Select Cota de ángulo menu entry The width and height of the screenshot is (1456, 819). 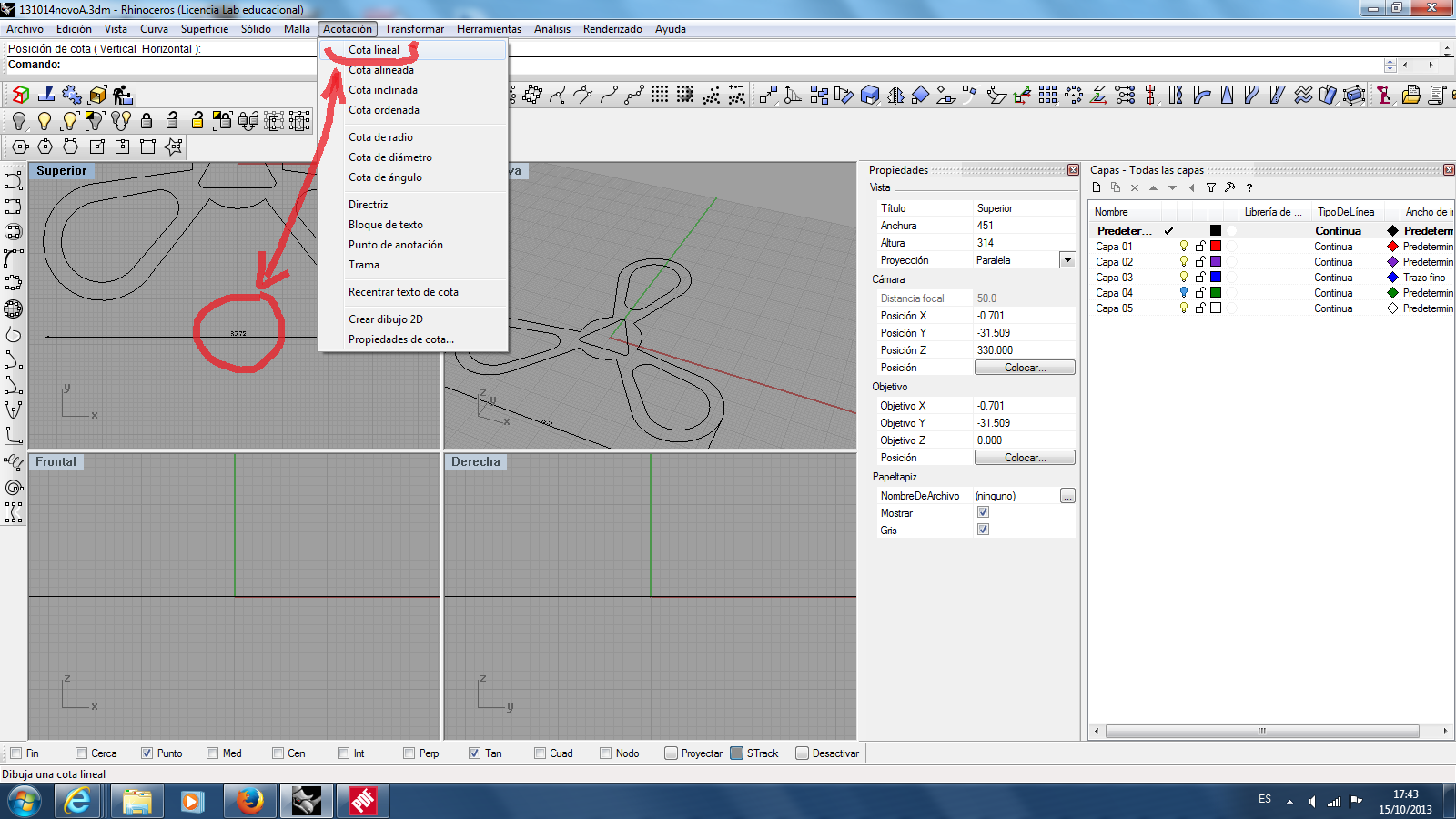point(385,177)
